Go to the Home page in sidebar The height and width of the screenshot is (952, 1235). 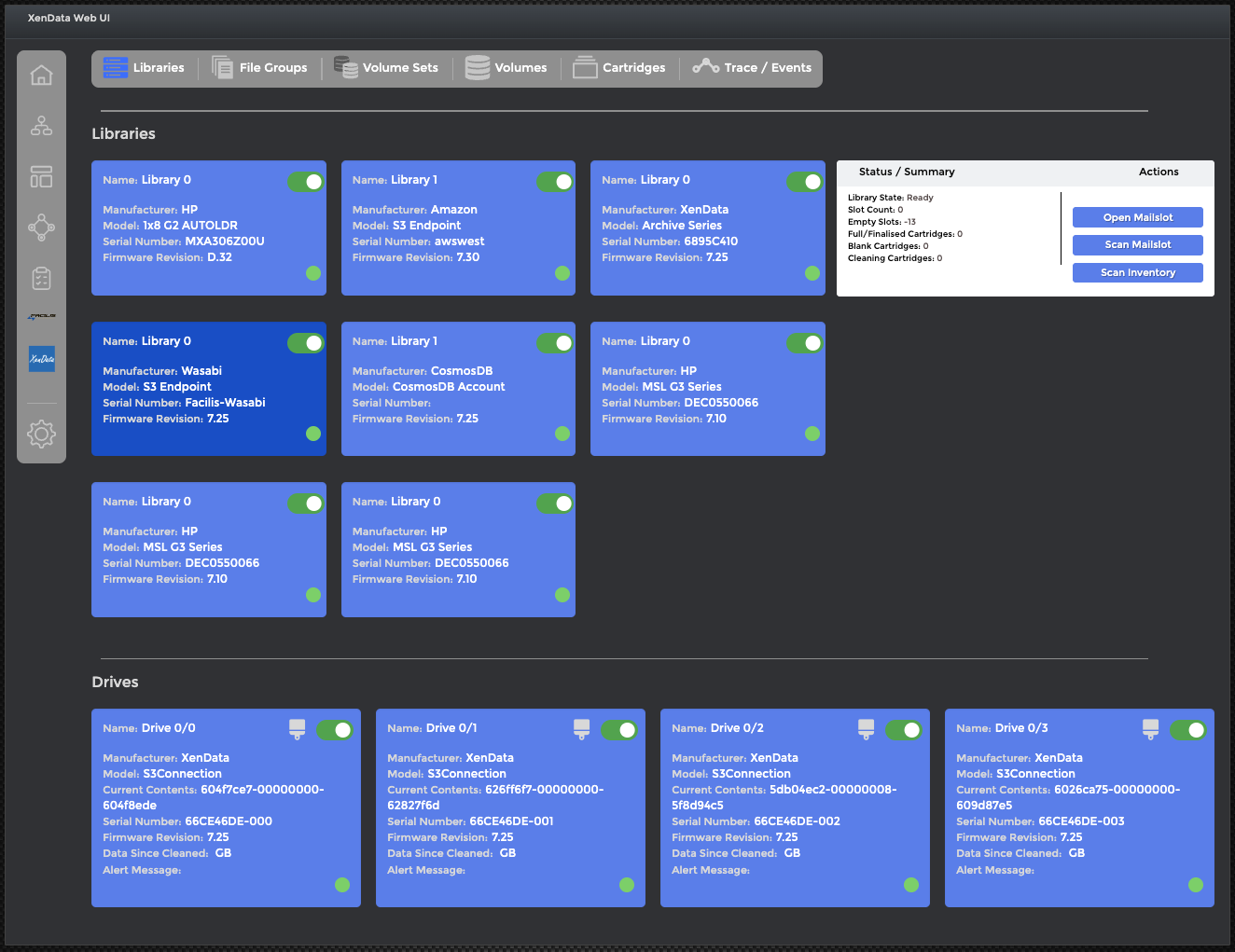coord(41,76)
